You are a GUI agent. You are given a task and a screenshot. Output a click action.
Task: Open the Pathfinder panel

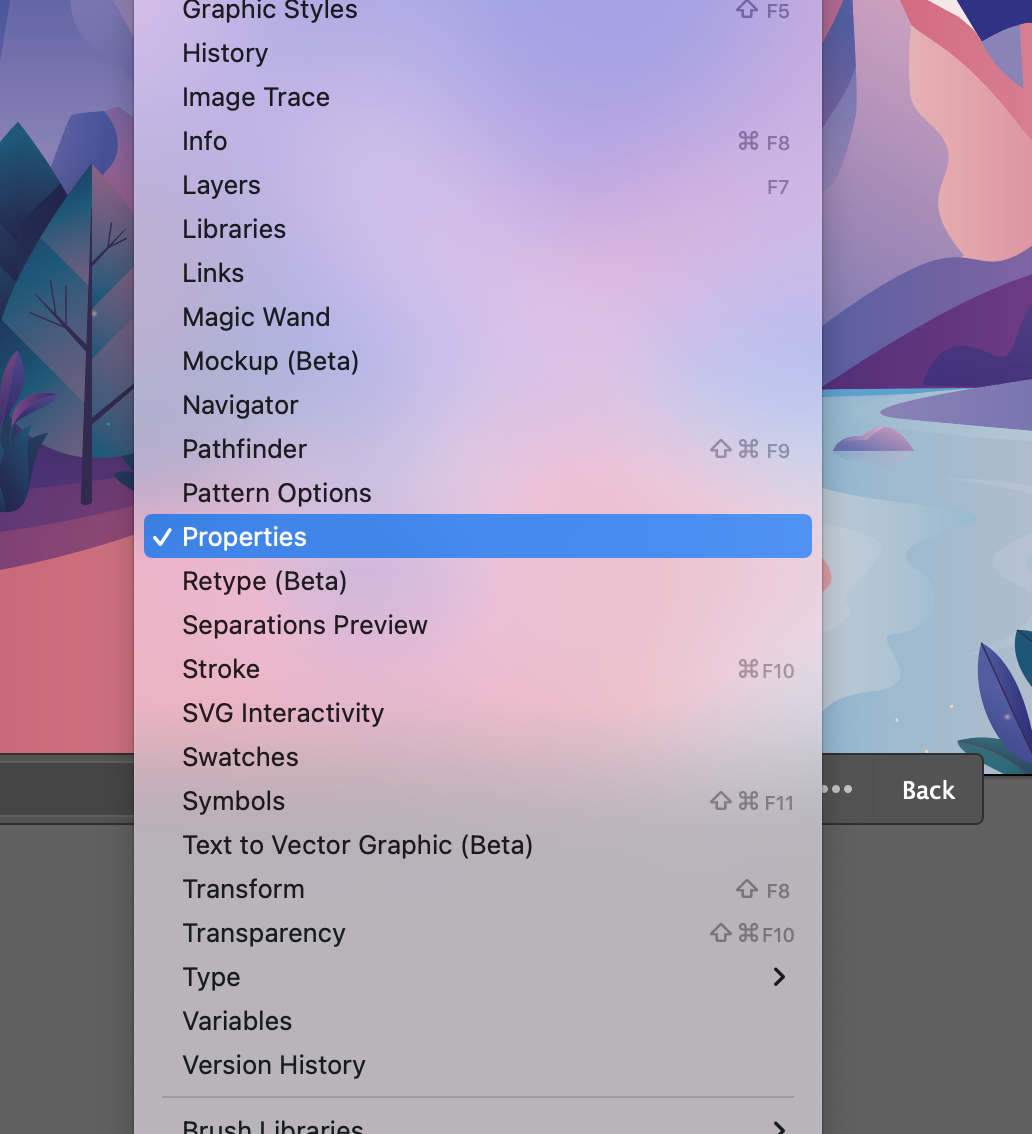[x=244, y=449]
